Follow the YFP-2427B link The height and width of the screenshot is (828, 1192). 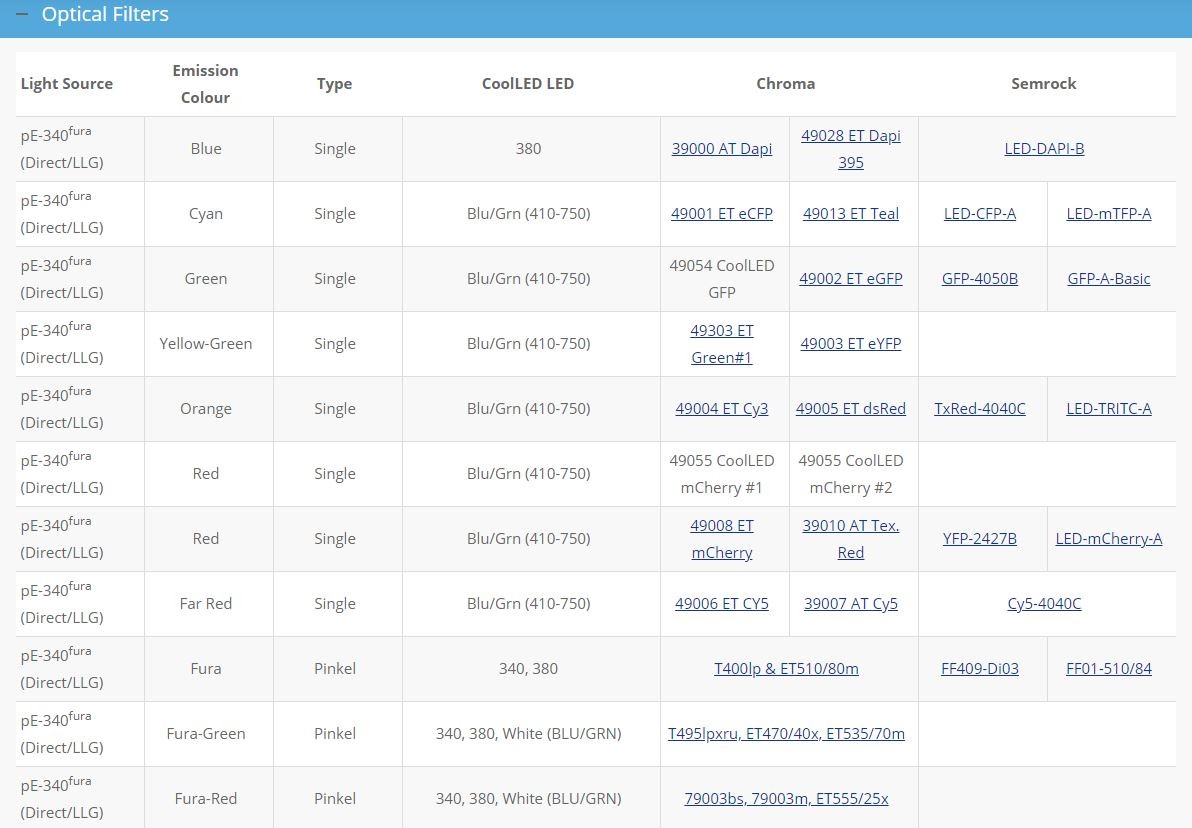[980, 539]
